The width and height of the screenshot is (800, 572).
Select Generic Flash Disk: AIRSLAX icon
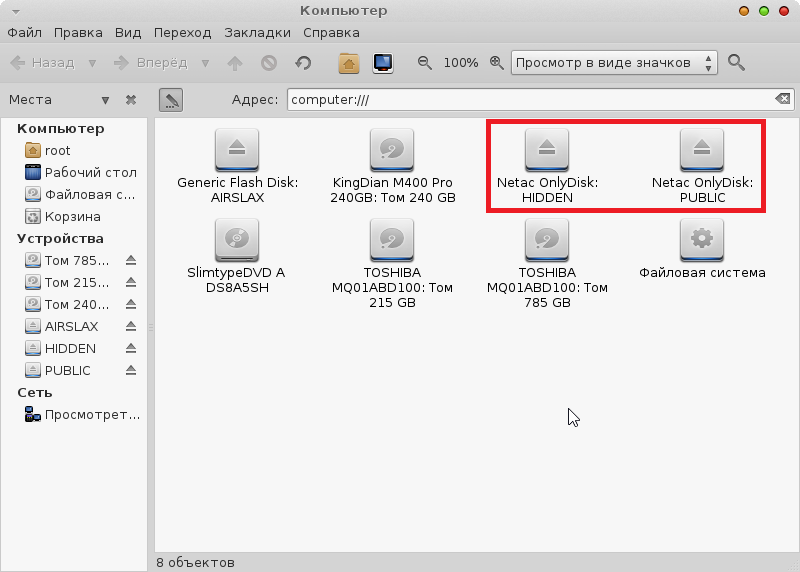point(237,150)
